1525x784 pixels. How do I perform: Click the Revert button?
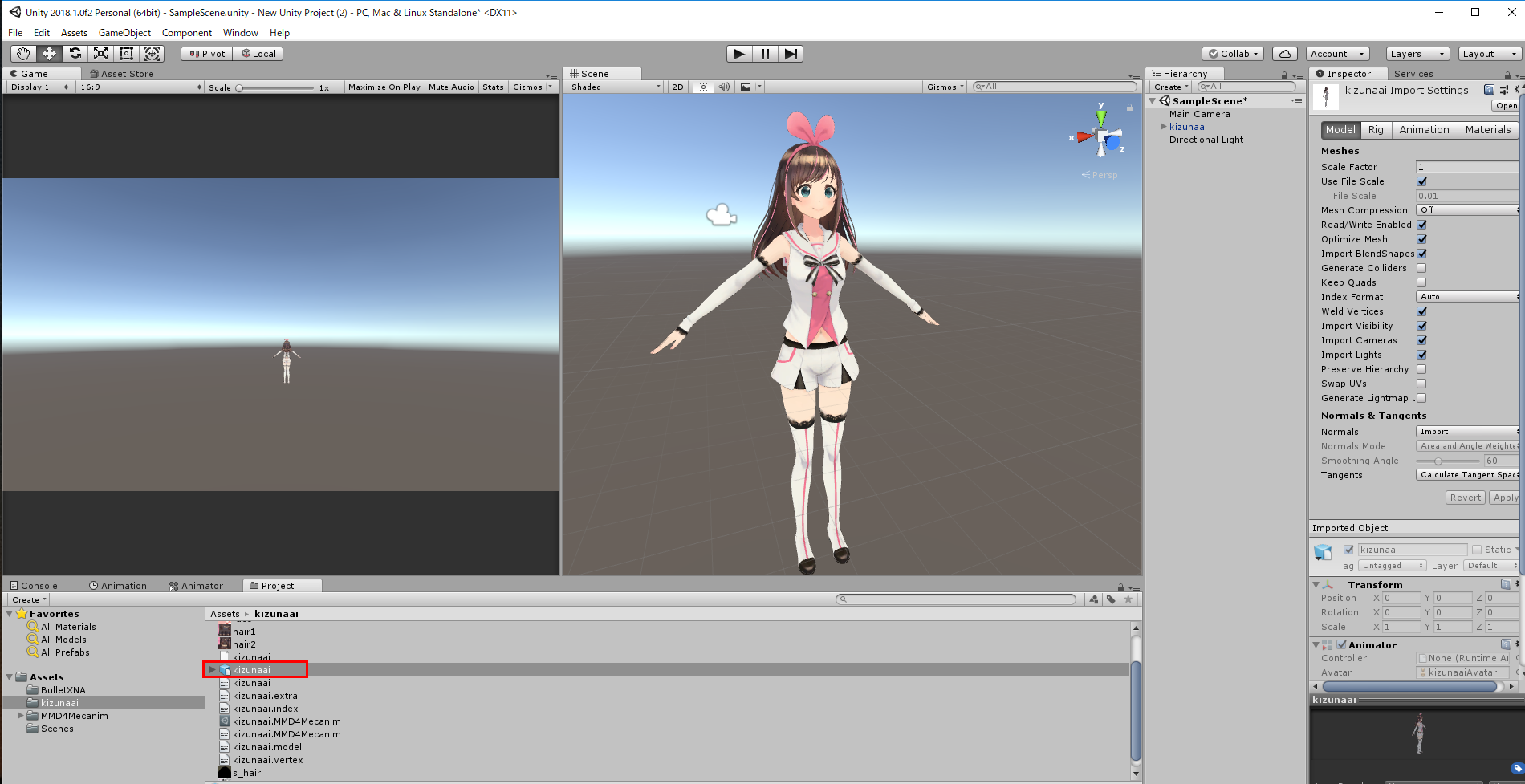(x=1465, y=498)
